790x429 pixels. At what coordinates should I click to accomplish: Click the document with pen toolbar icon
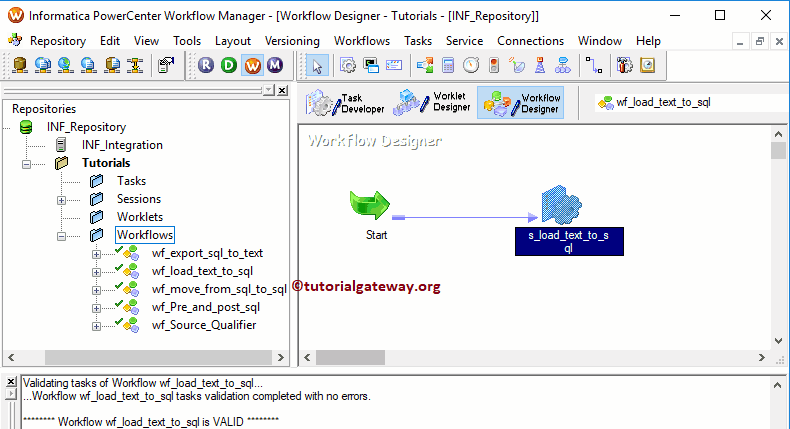[166, 66]
